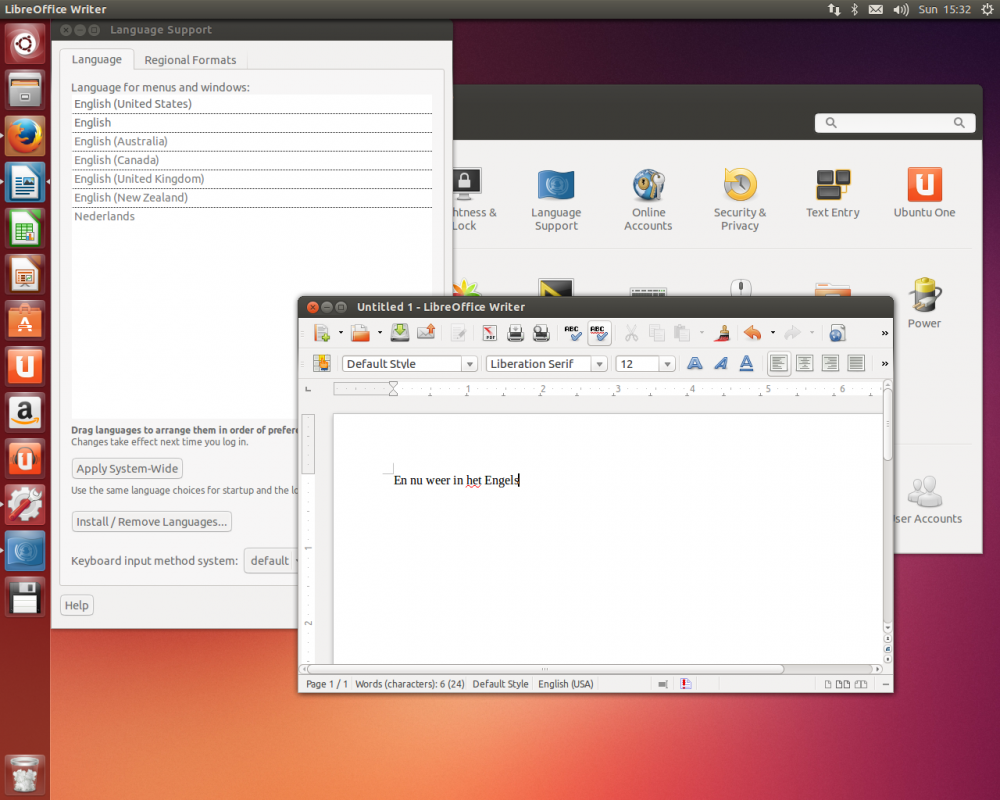
Task: Click Writer horizontal scrollbar thumb
Action: pyautogui.click(x=545, y=669)
